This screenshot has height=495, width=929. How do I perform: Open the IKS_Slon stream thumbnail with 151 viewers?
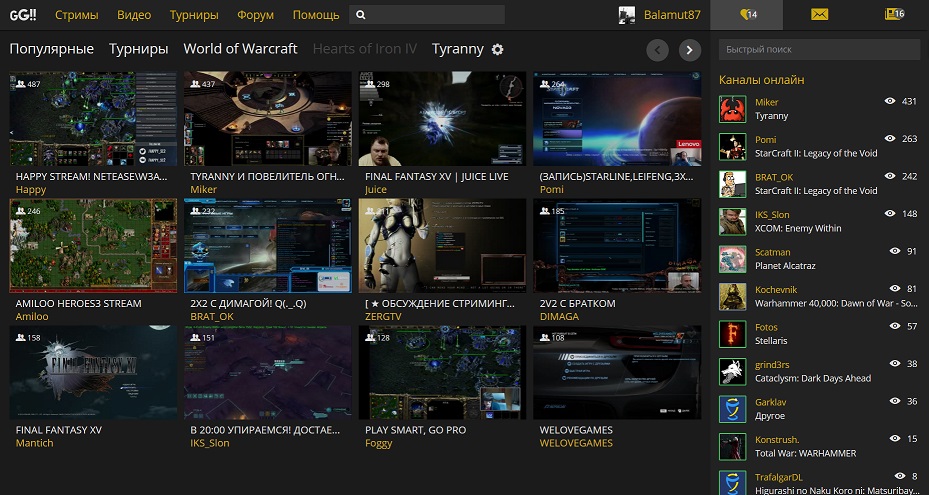coord(268,372)
